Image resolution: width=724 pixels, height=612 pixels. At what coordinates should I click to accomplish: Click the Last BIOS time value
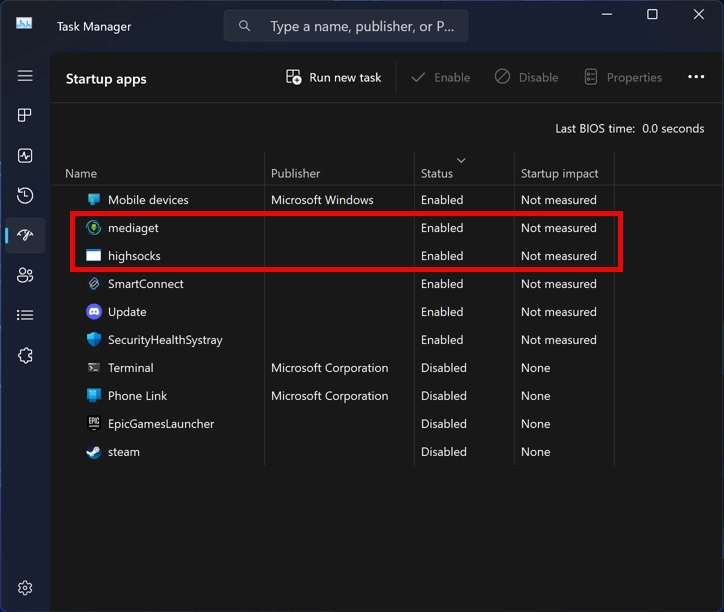pos(673,128)
